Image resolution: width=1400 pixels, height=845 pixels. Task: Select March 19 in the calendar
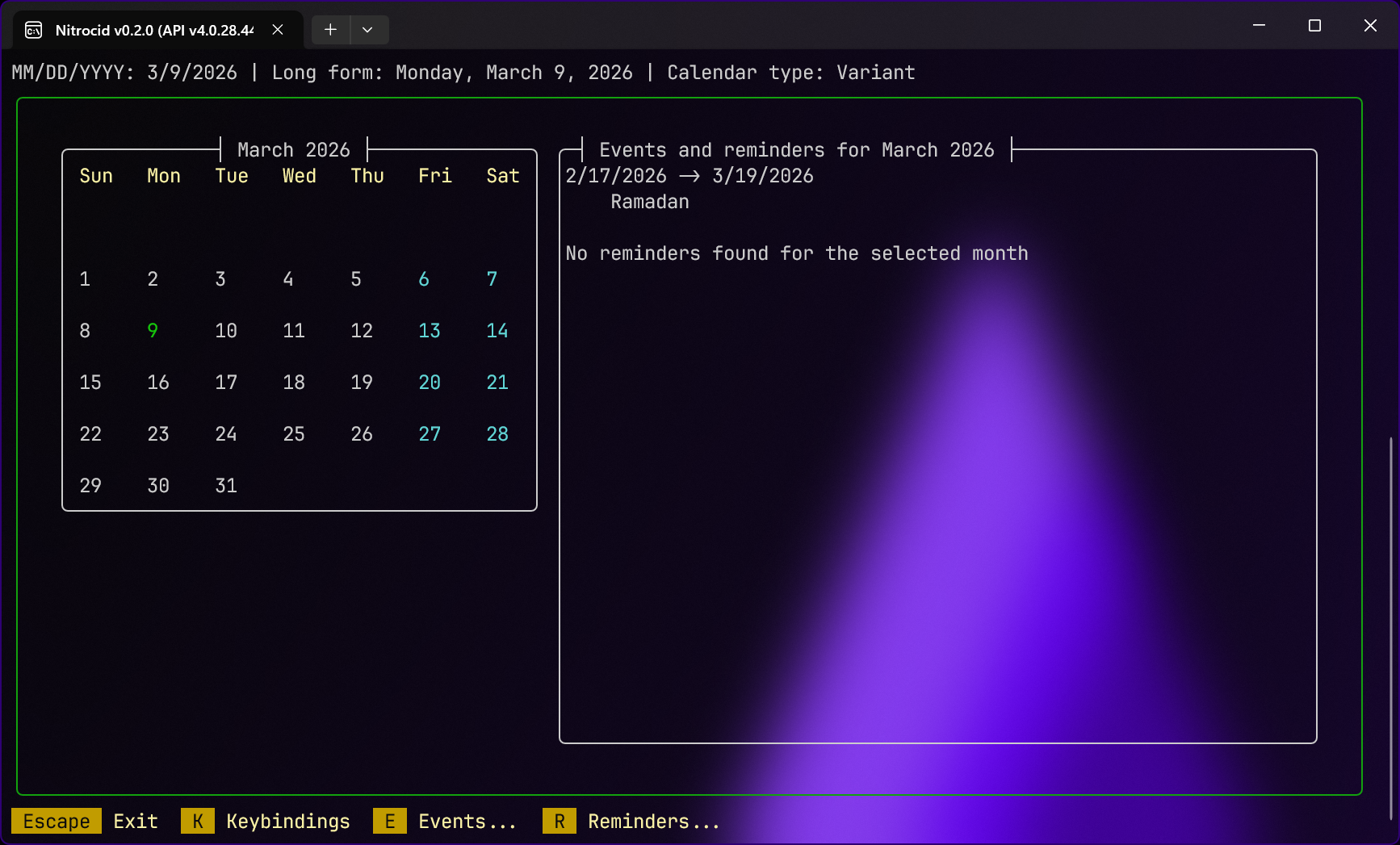coord(362,383)
